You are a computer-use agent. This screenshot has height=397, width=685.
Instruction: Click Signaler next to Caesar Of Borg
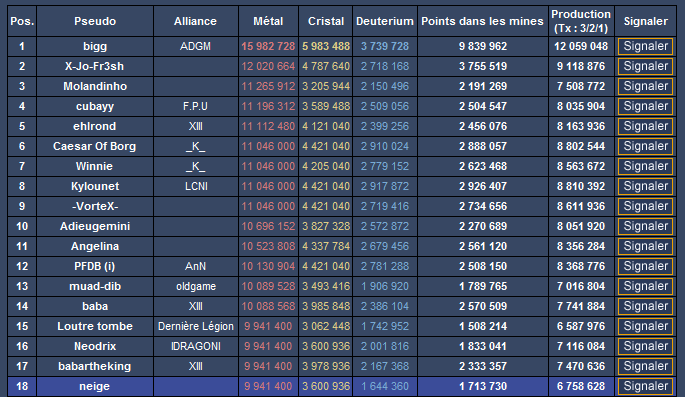[645, 146]
